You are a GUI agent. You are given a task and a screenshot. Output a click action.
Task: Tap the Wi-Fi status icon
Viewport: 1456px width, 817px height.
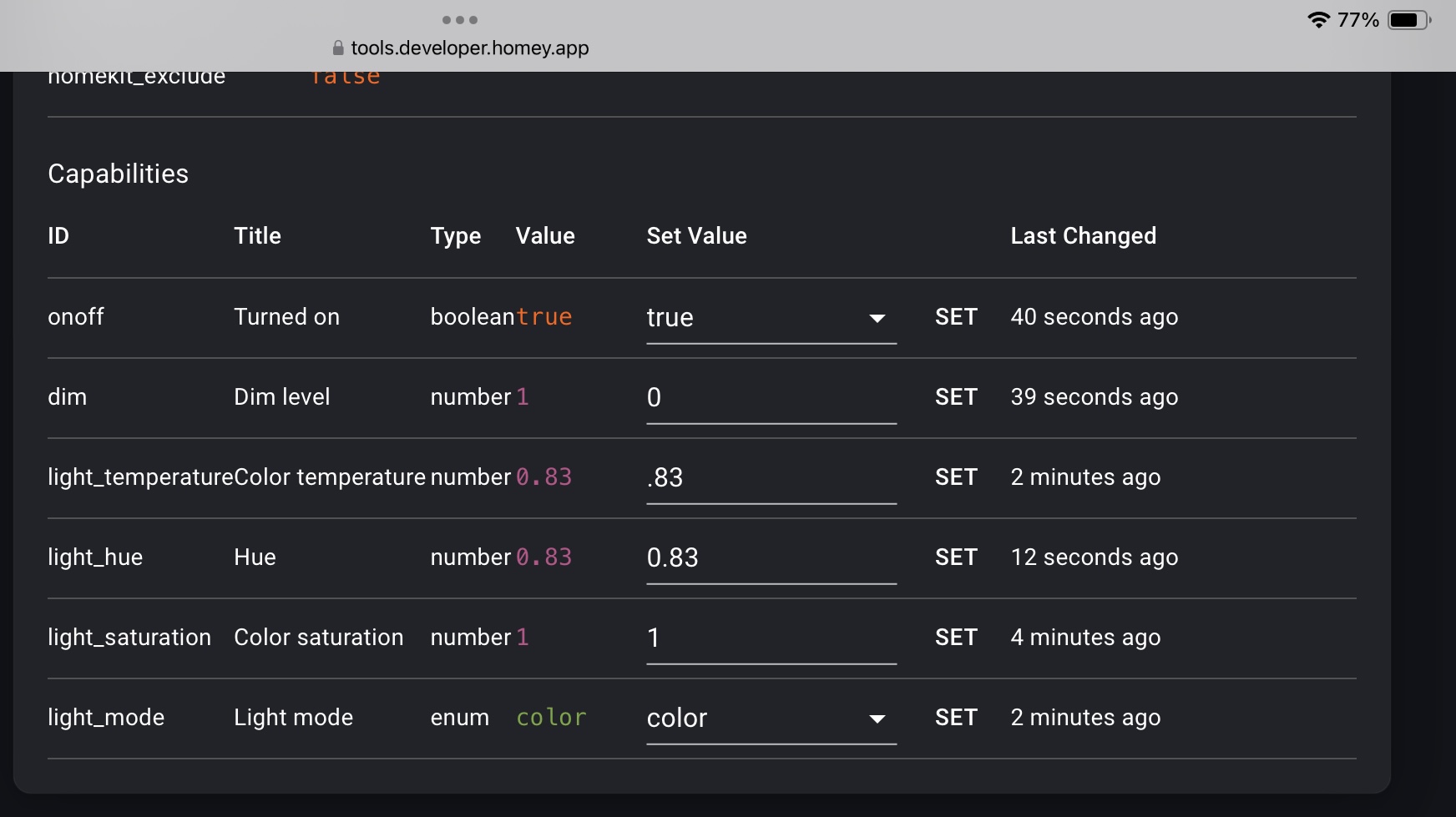coord(1318,20)
